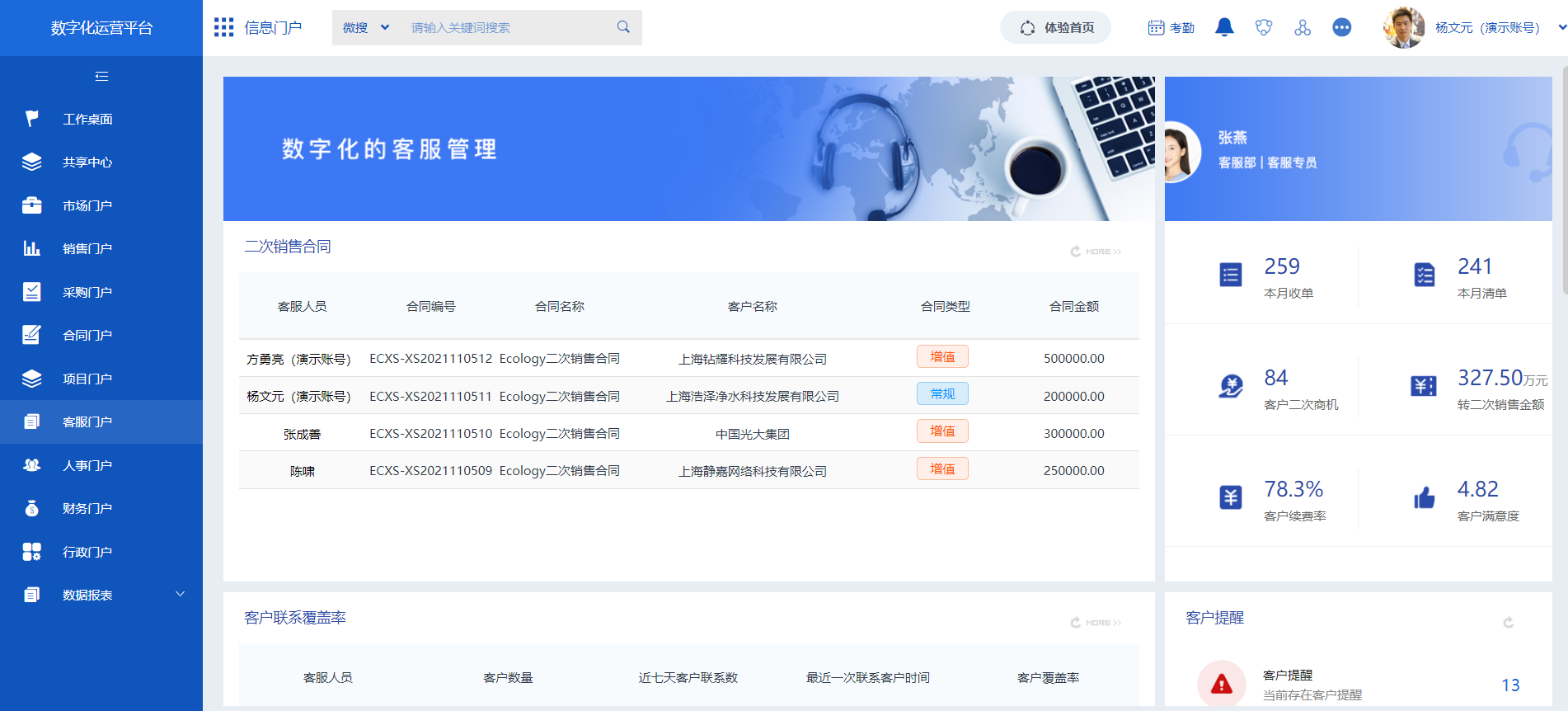Image resolution: width=1568 pixels, height=711 pixels.
Task: Select 客服门户 in the sidebar
Action: click(x=101, y=421)
